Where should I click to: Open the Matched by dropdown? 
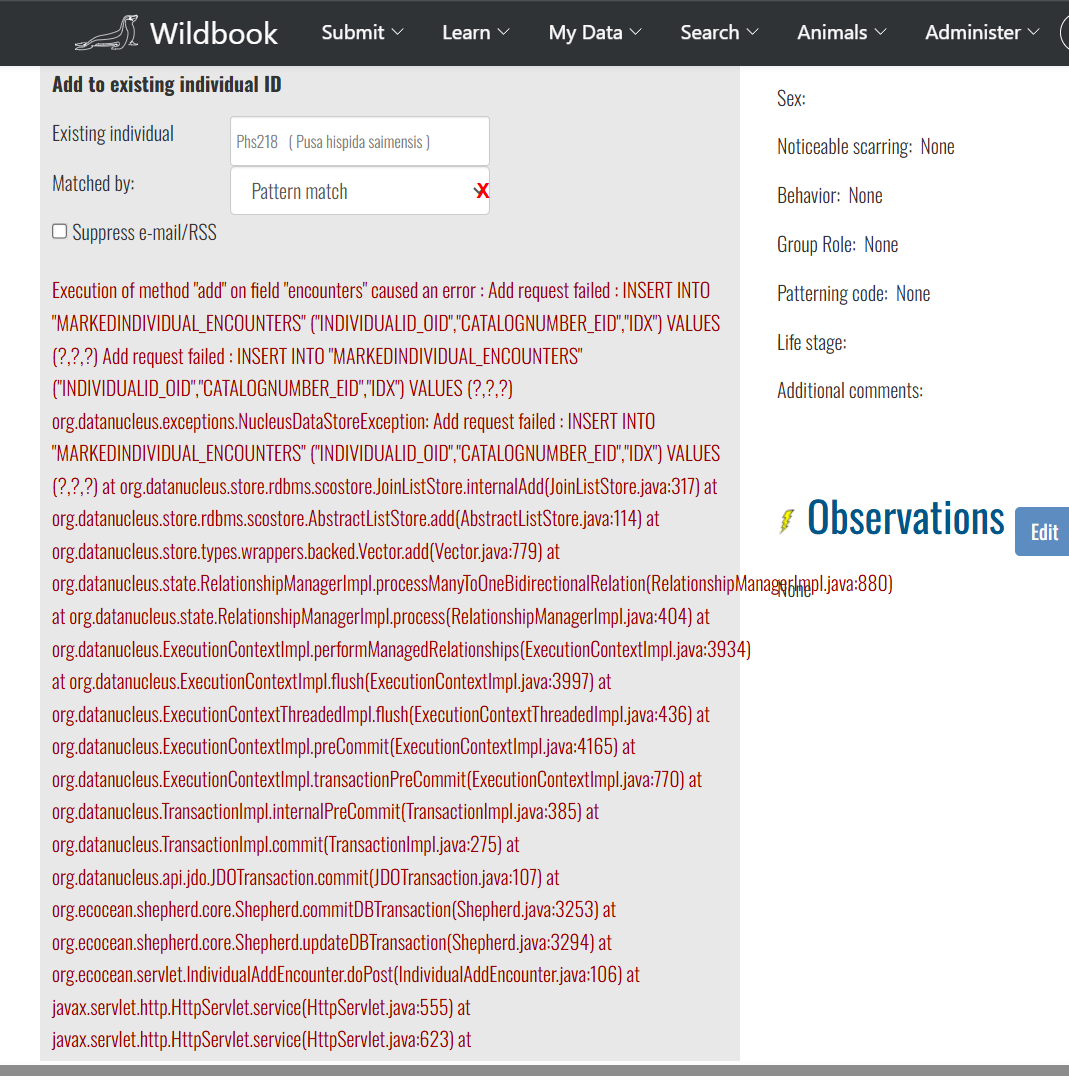point(350,191)
